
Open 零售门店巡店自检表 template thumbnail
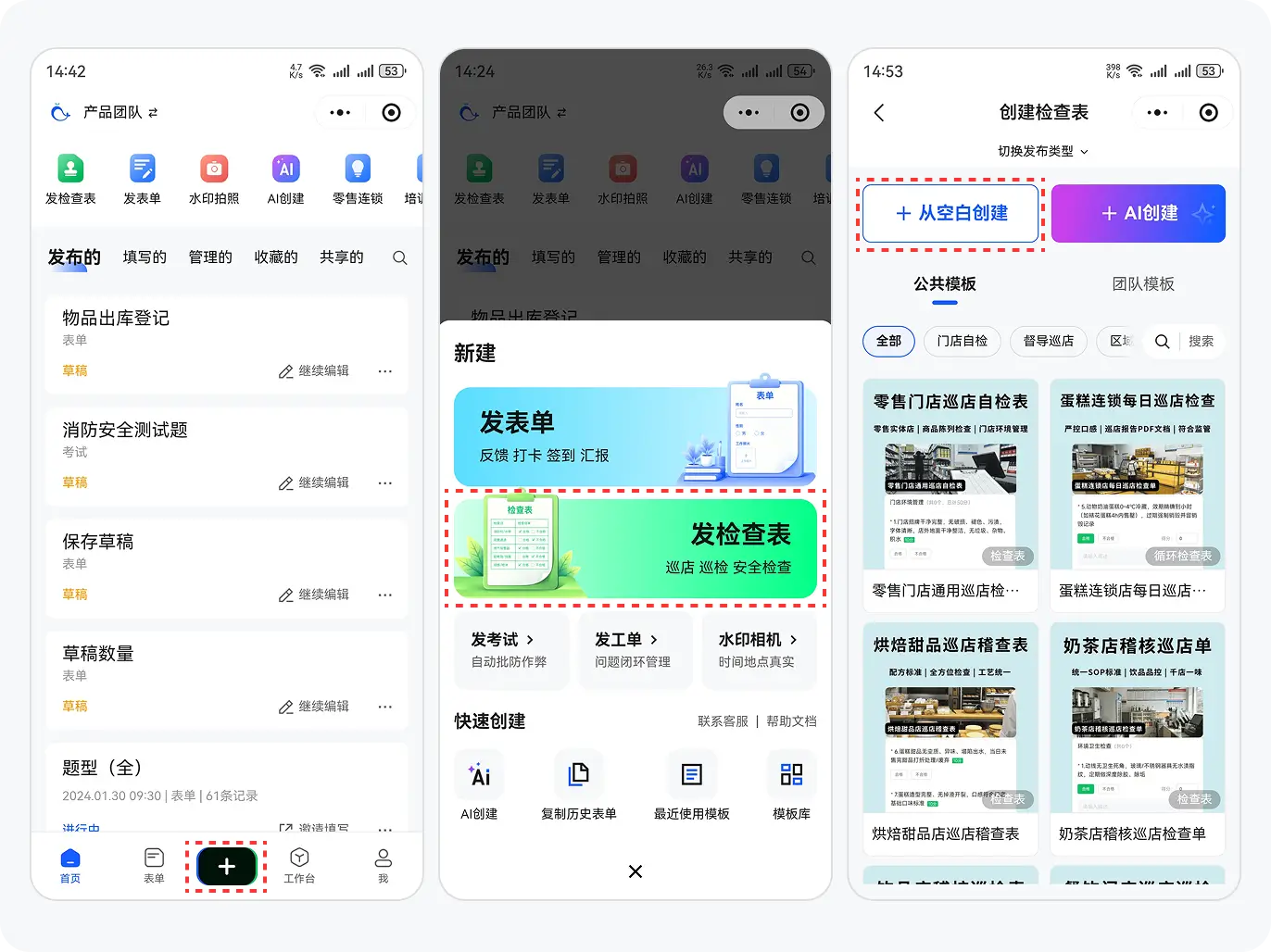pyautogui.click(x=950, y=474)
